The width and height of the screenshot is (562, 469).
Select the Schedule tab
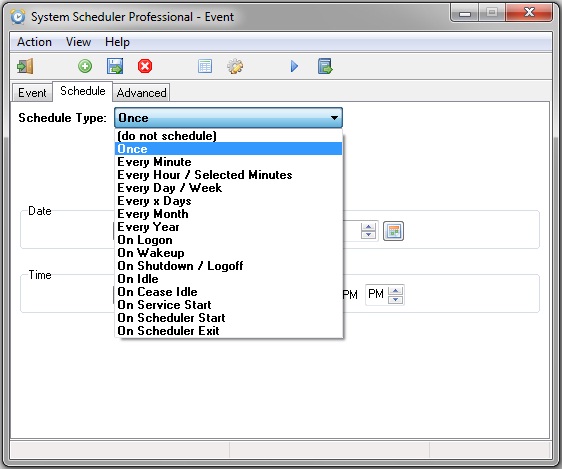click(x=83, y=91)
